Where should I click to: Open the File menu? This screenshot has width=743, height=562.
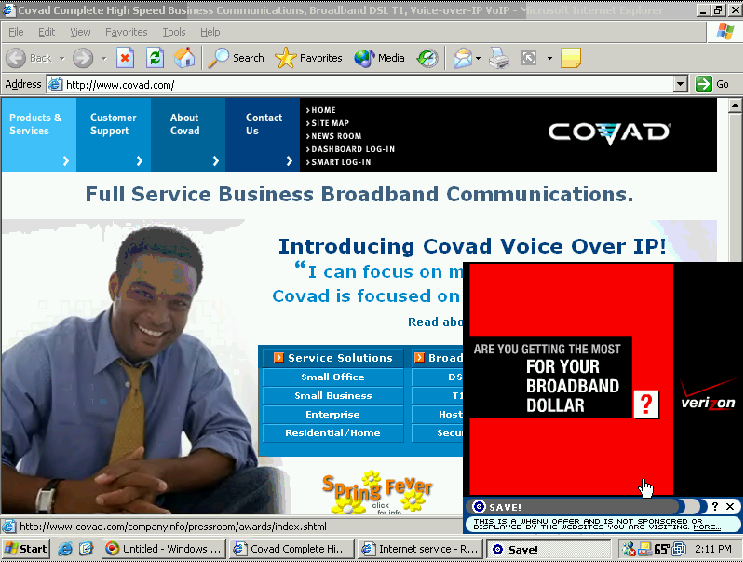tap(16, 32)
